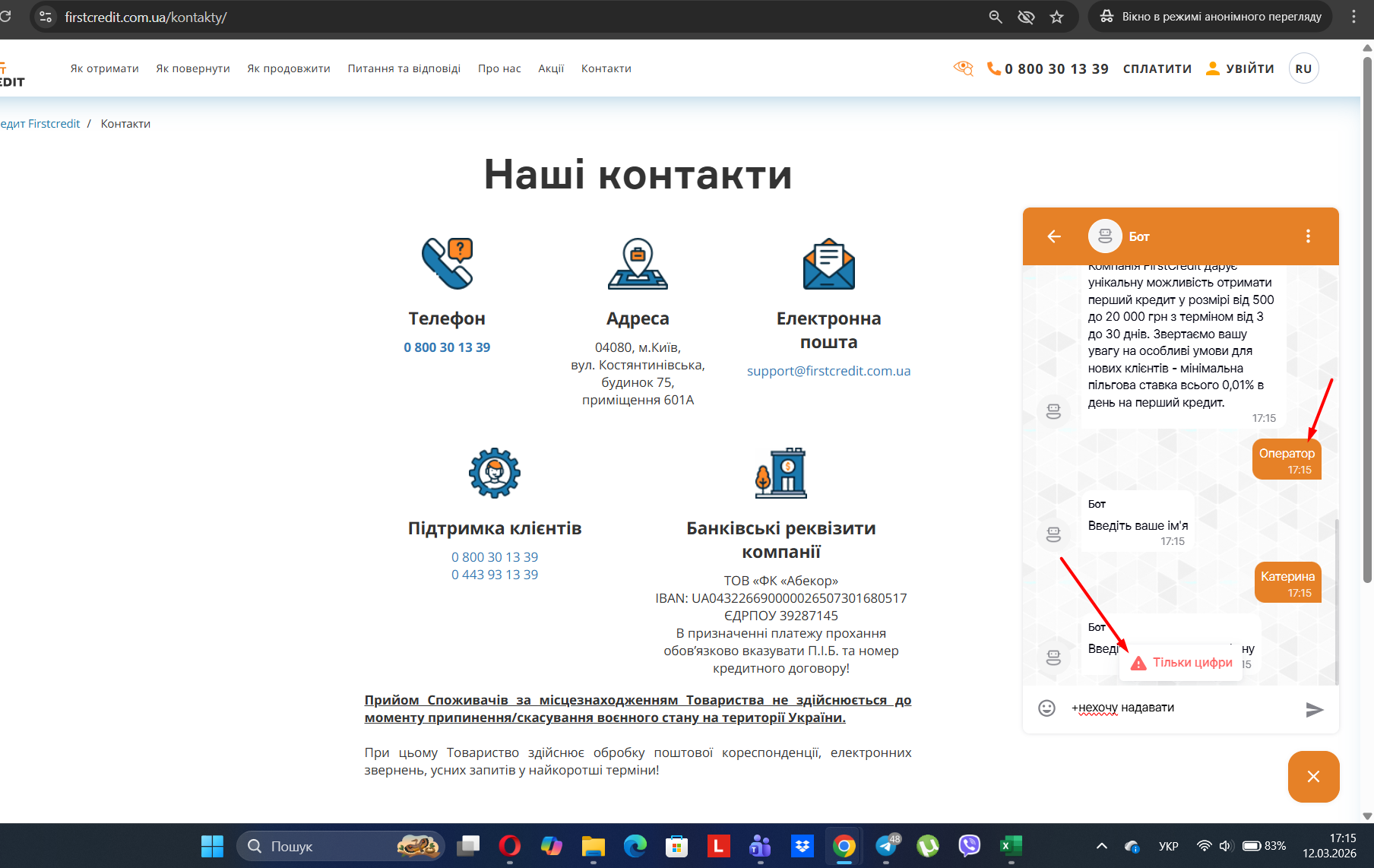Click the chat conversation scrollbar thumb
The height and width of the screenshot is (868, 1374).
1336,600
